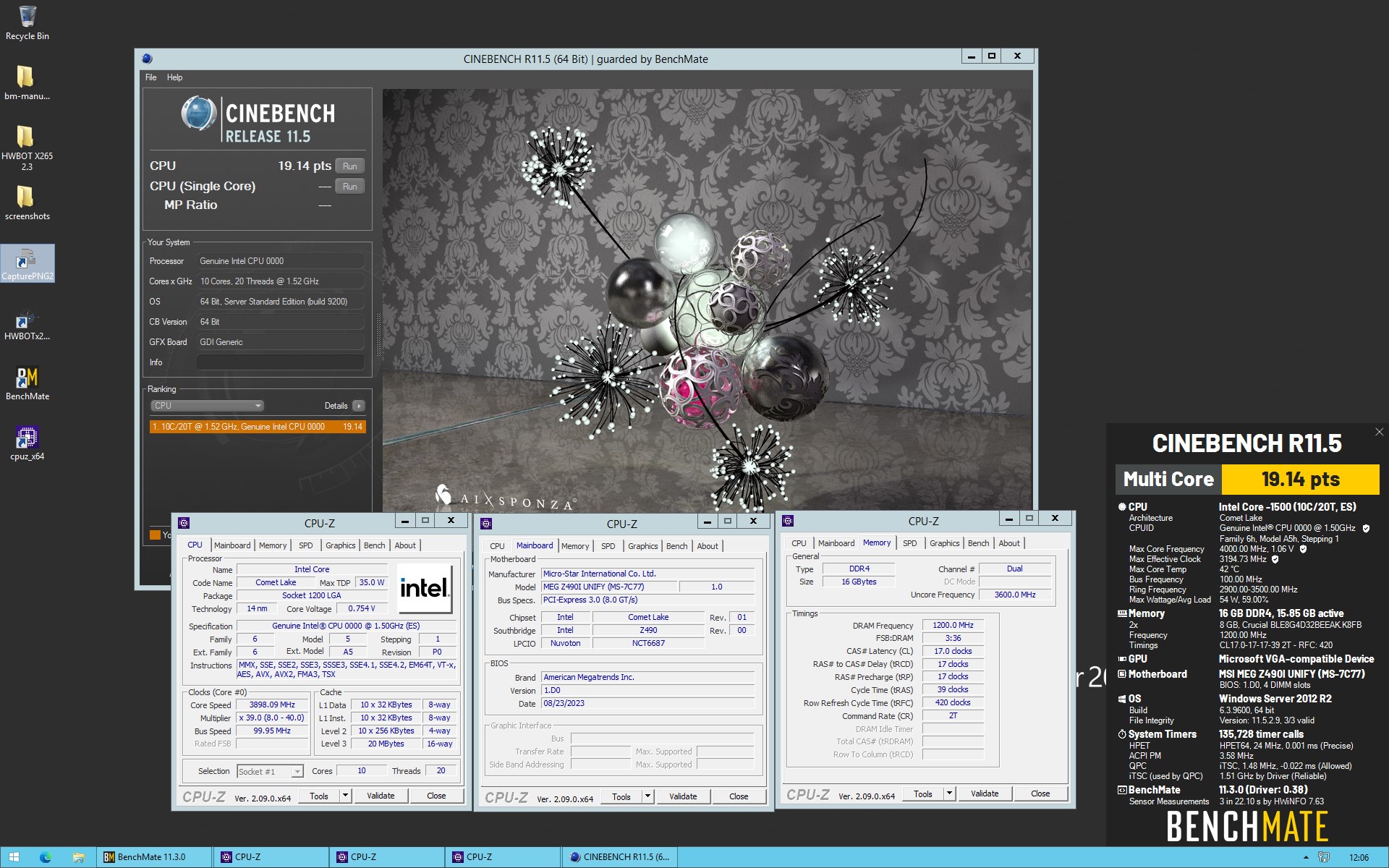Click the Memory tab in left CPU-Z
The width and height of the screenshot is (1389, 868).
(x=273, y=545)
